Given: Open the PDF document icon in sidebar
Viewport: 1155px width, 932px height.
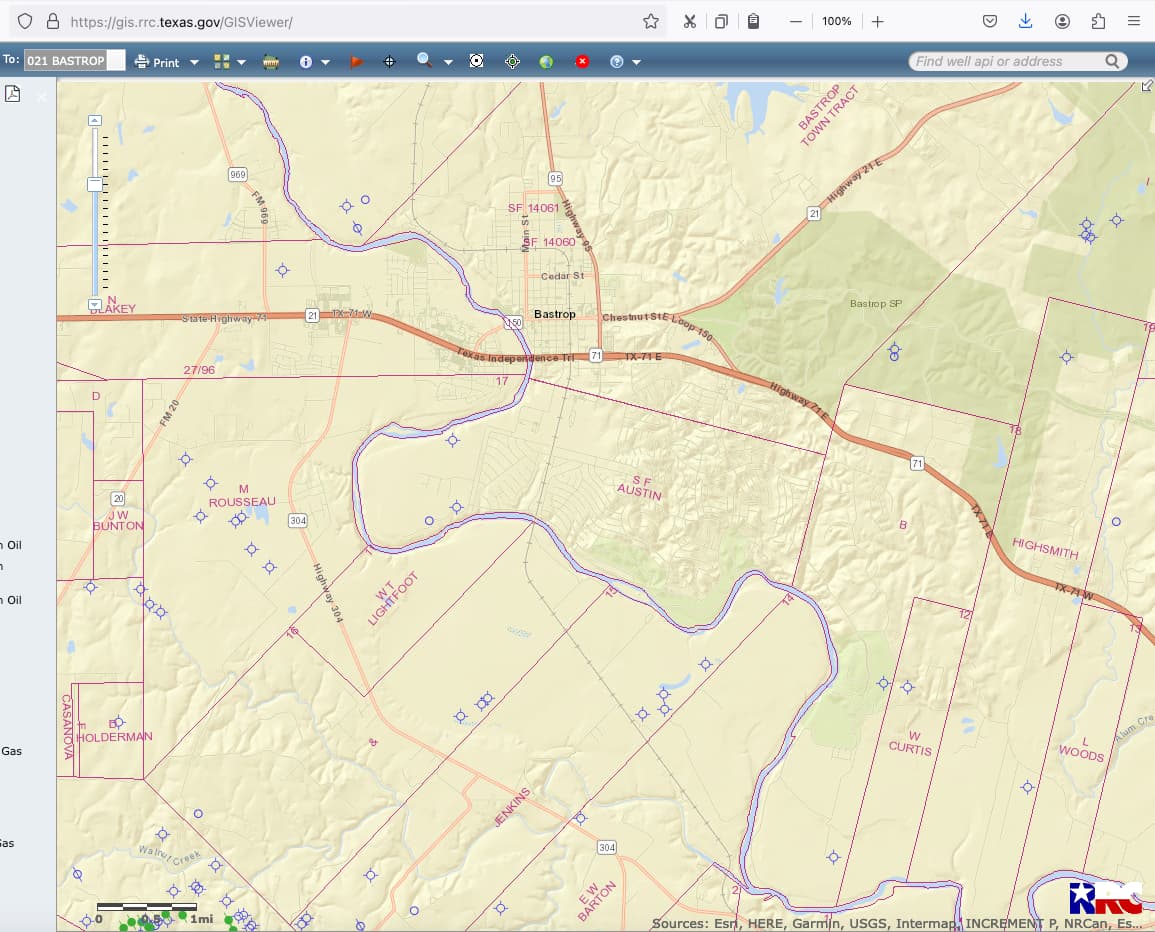Looking at the screenshot, I should pyautogui.click(x=13, y=94).
